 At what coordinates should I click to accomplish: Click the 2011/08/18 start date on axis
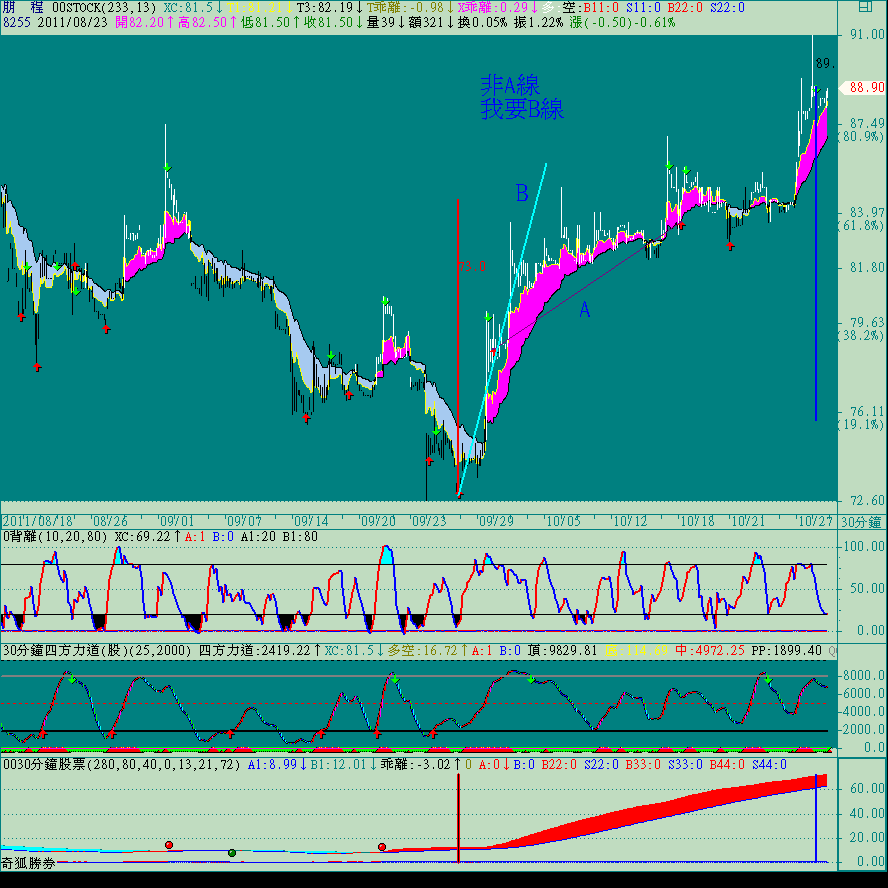point(39,521)
